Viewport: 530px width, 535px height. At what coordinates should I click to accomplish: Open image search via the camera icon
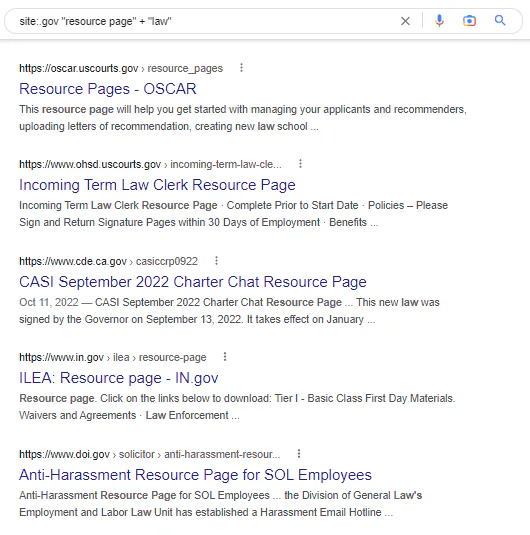click(x=469, y=21)
